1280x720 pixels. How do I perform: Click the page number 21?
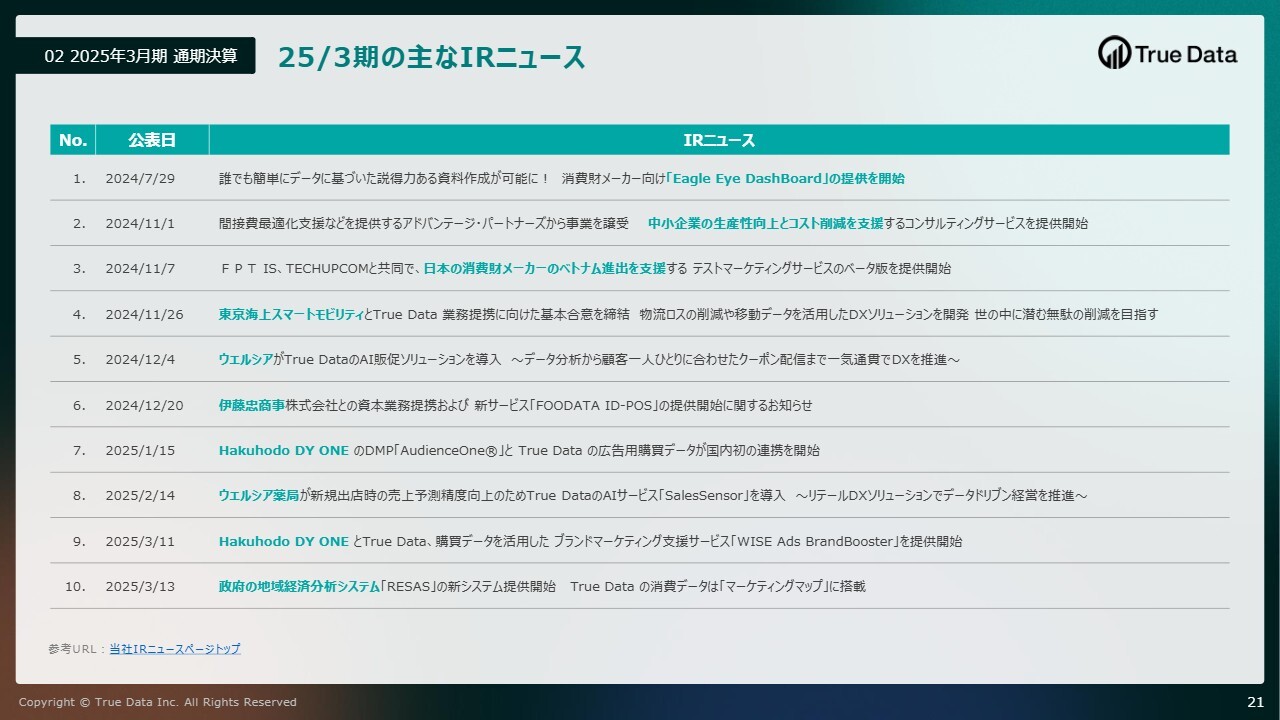1256,701
